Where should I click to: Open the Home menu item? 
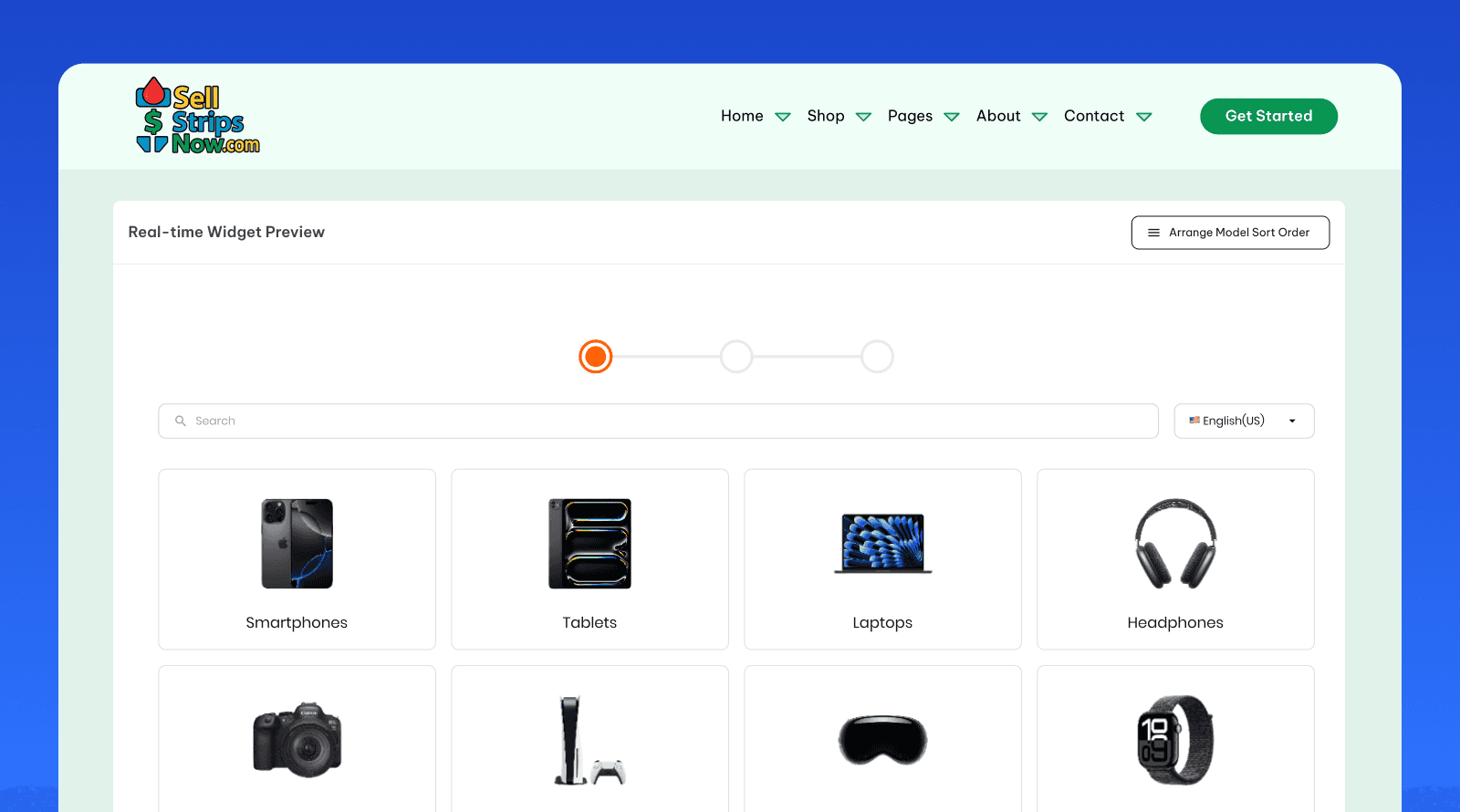click(742, 116)
